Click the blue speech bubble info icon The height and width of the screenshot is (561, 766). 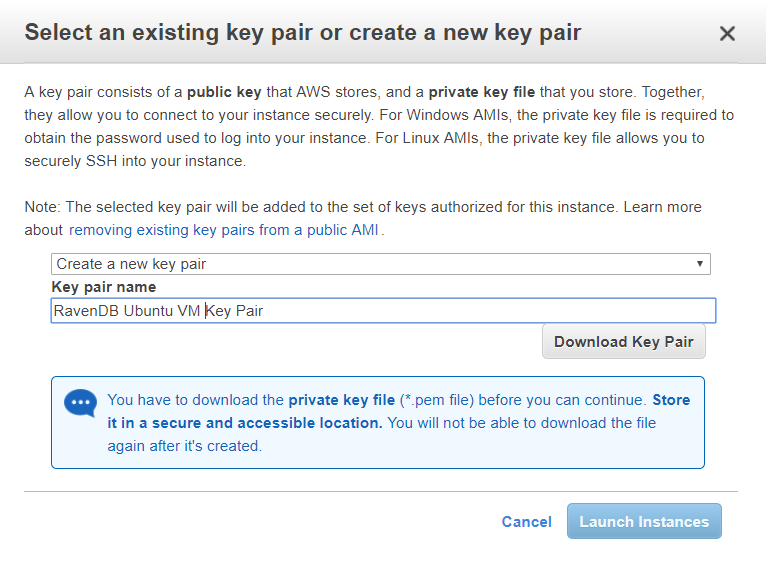pyautogui.click(x=80, y=403)
